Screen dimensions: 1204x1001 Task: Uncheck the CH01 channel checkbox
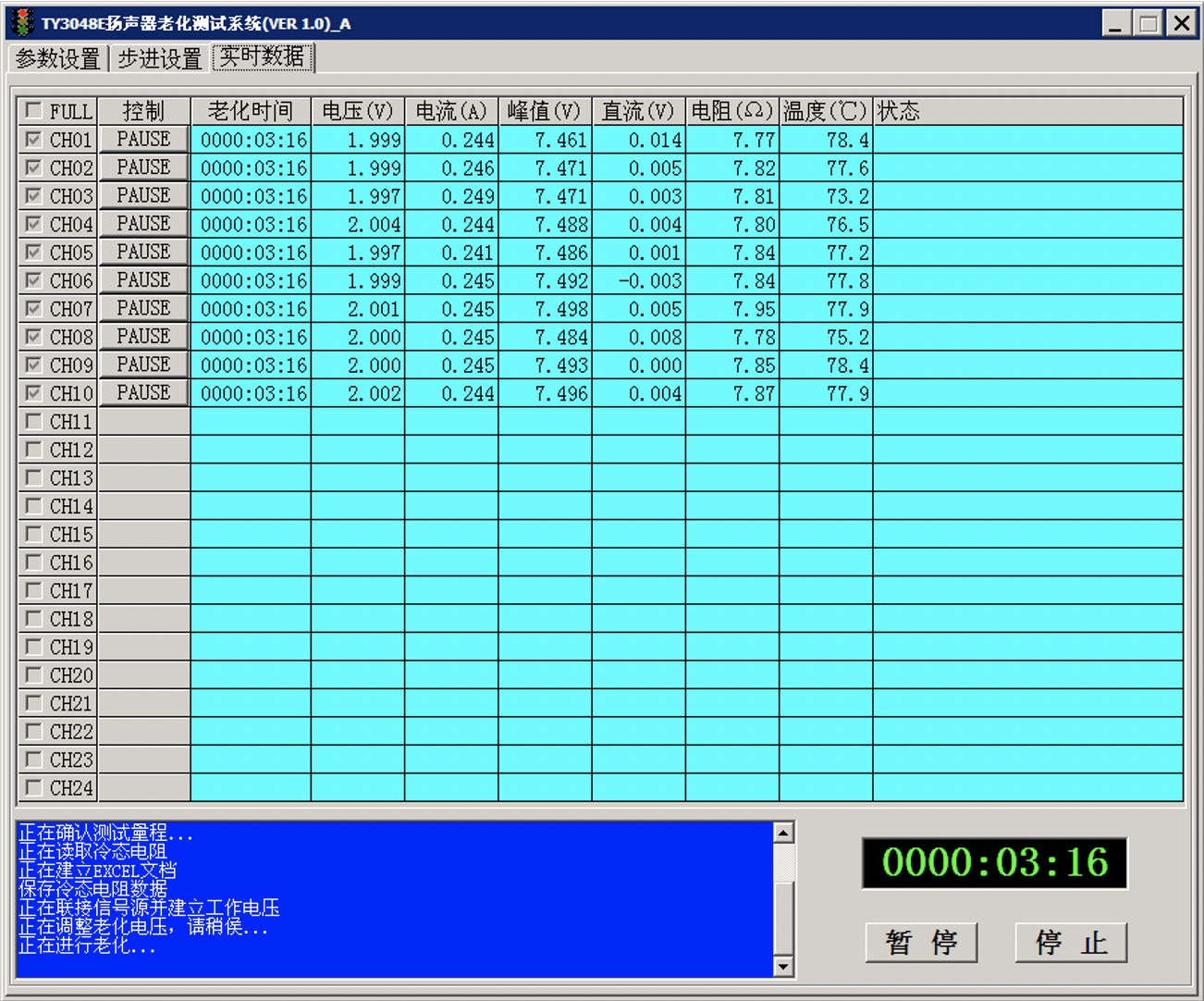tap(34, 140)
